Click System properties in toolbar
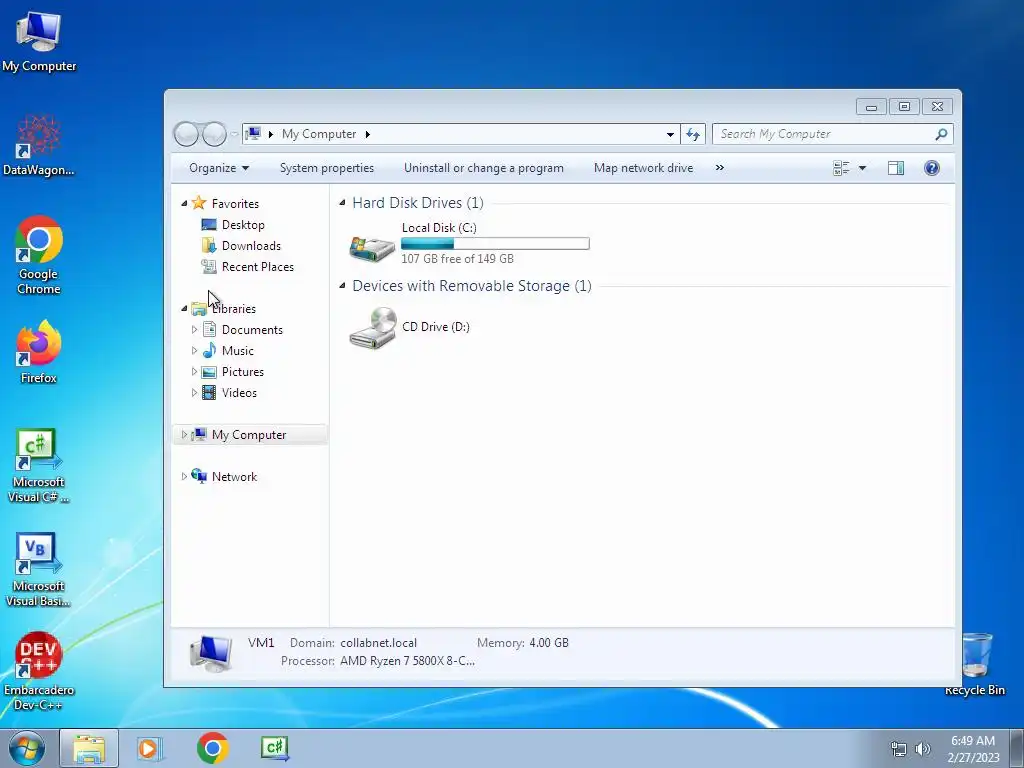This screenshot has height=768, width=1024. click(327, 168)
